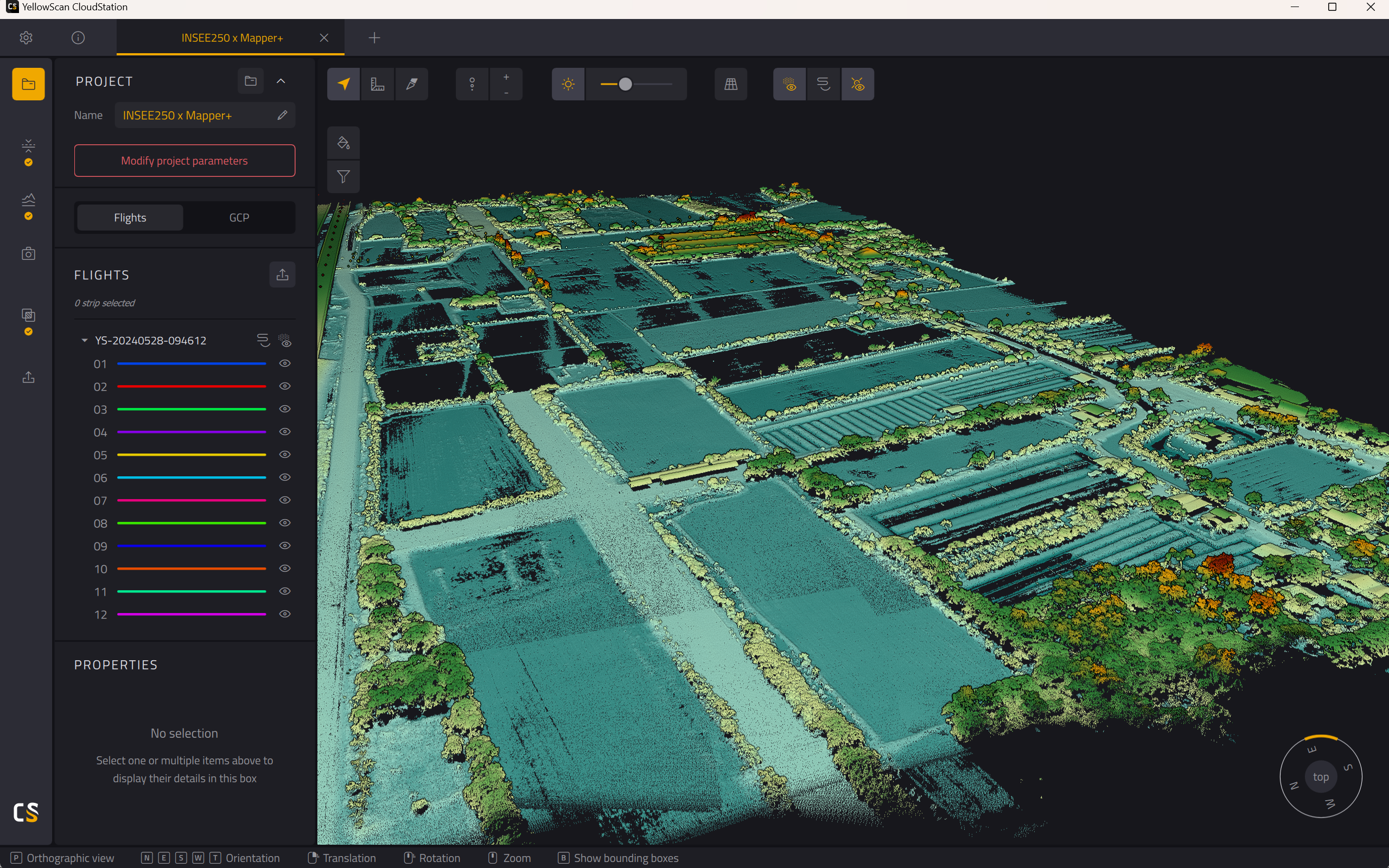Hide strip 01 with eye icon
This screenshot has height=868, width=1389.
point(285,363)
